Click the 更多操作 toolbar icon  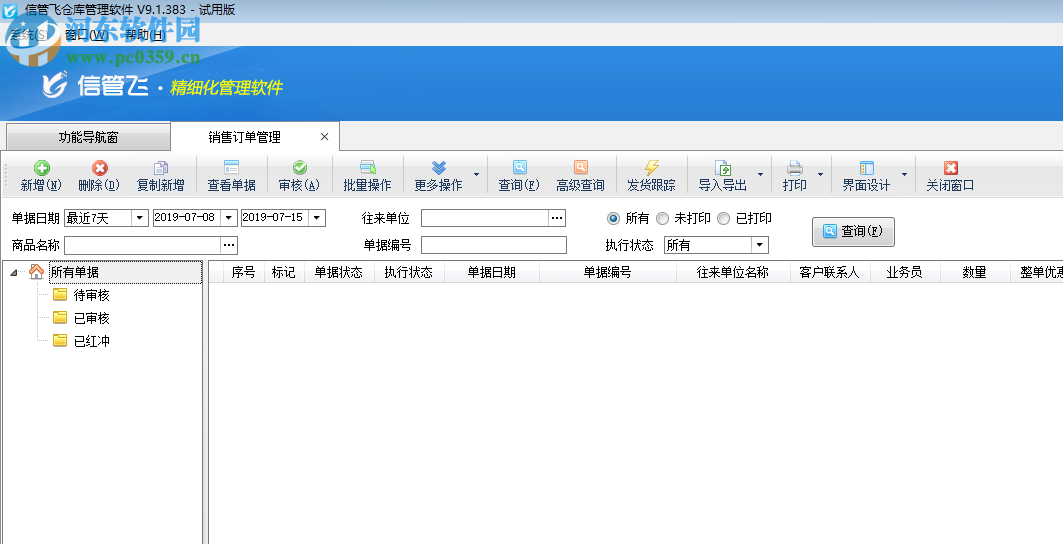coord(439,168)
